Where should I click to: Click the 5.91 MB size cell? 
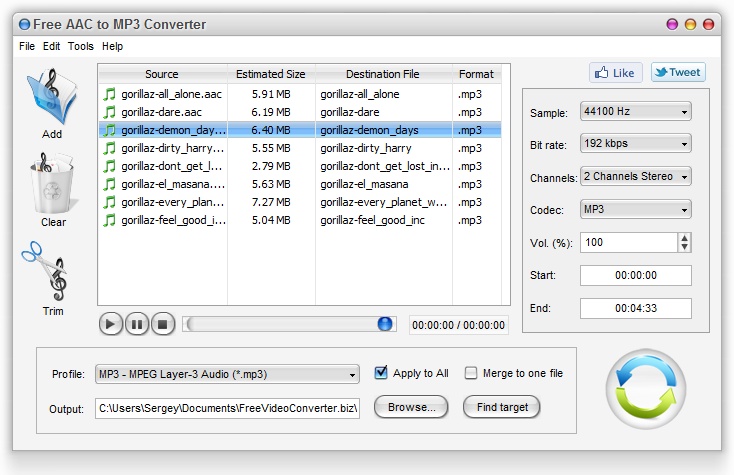(271, 94)
